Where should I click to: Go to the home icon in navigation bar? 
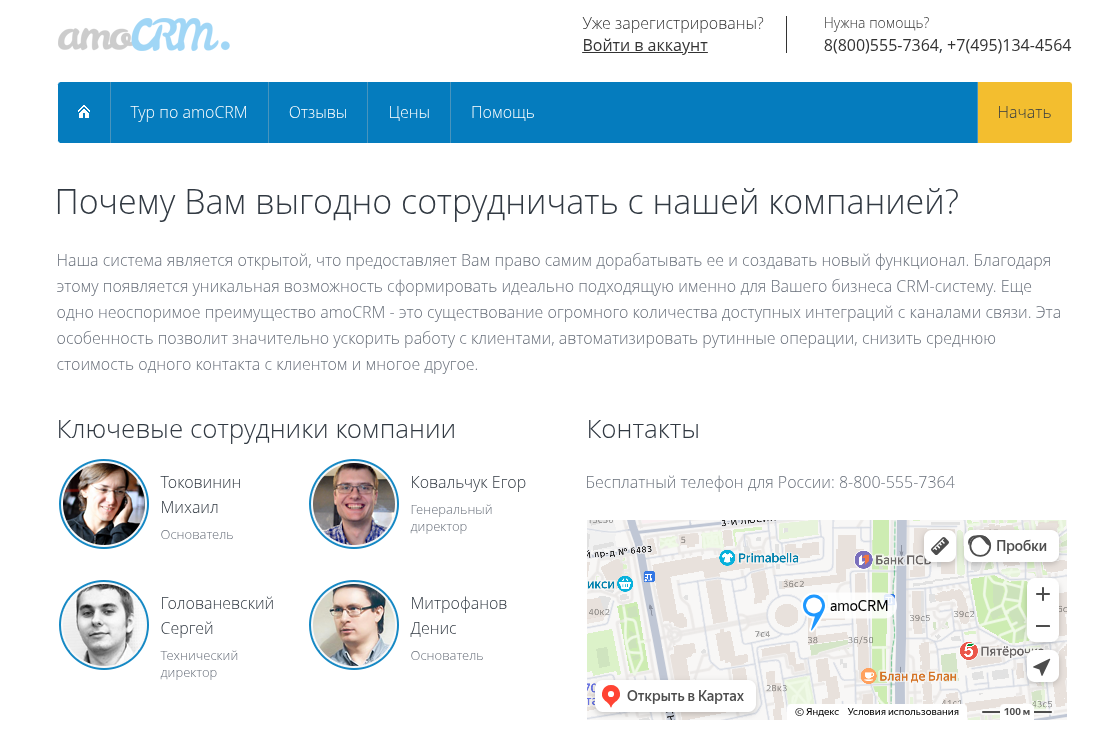(x=84, y=112)
